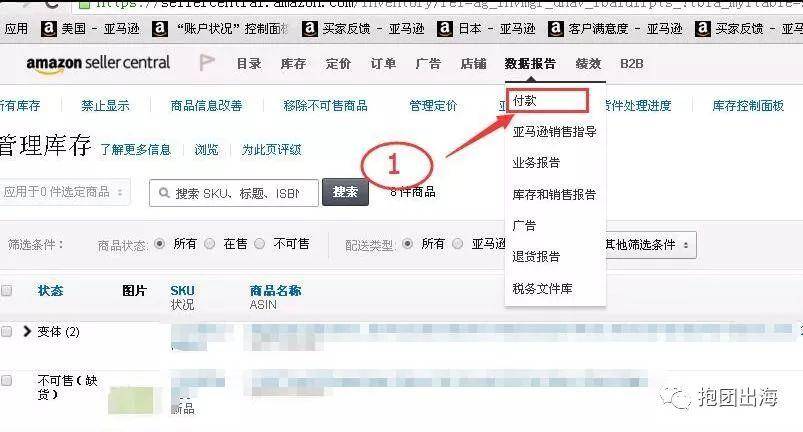Select the 在售 product status radio button
Viewport: 803px width, 432px height.
pos(209,244)
